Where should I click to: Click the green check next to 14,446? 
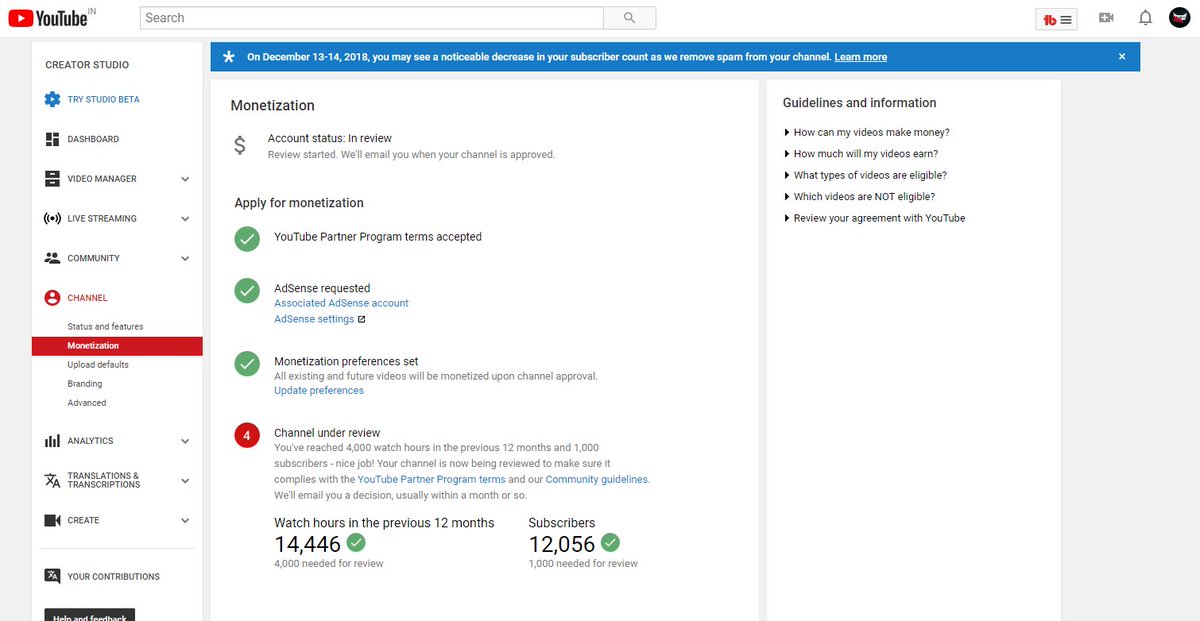coord(356,543)
